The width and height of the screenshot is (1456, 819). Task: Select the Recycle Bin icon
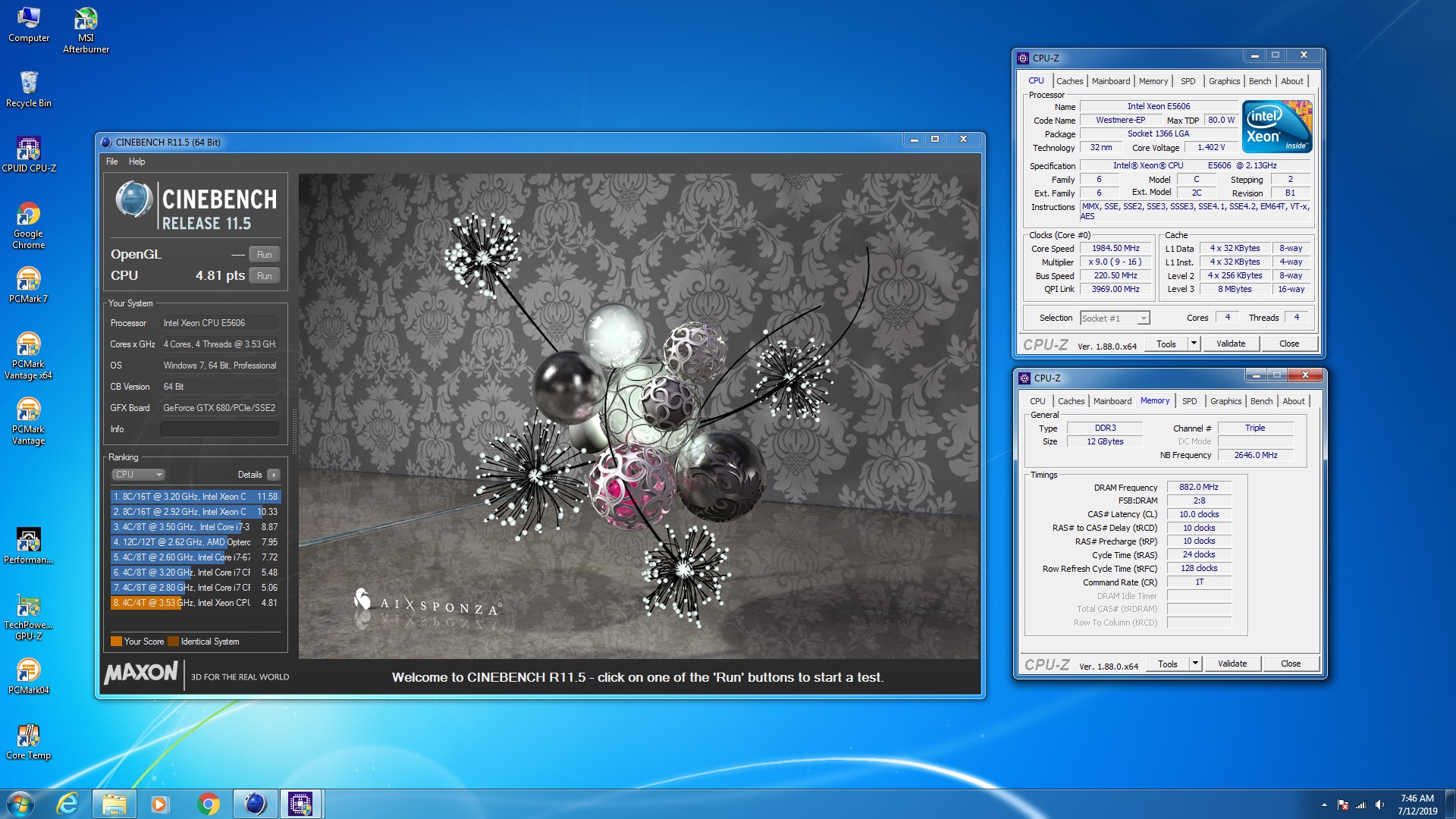click(29, 89)
